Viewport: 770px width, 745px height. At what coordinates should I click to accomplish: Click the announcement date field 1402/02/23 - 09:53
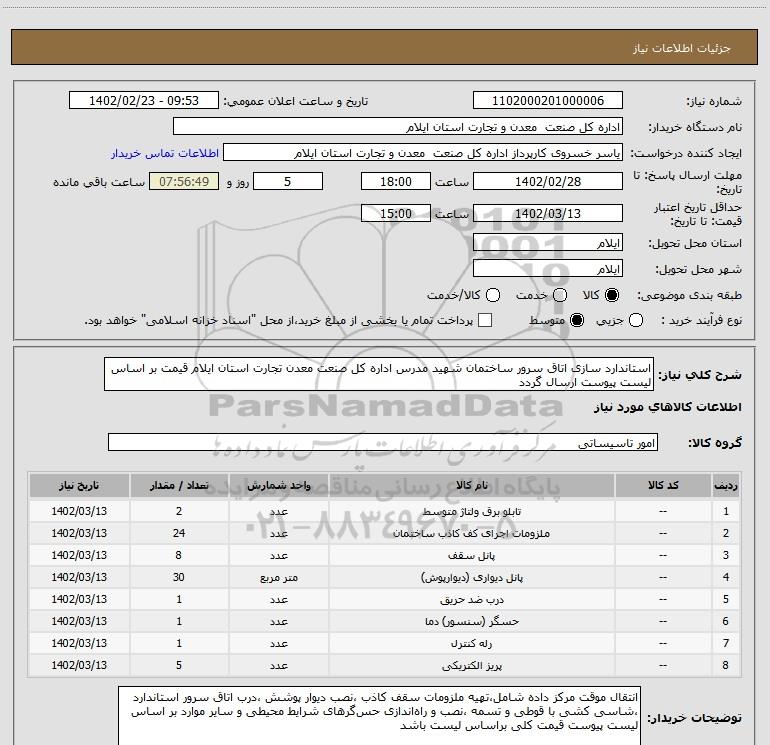pos(144,100)
